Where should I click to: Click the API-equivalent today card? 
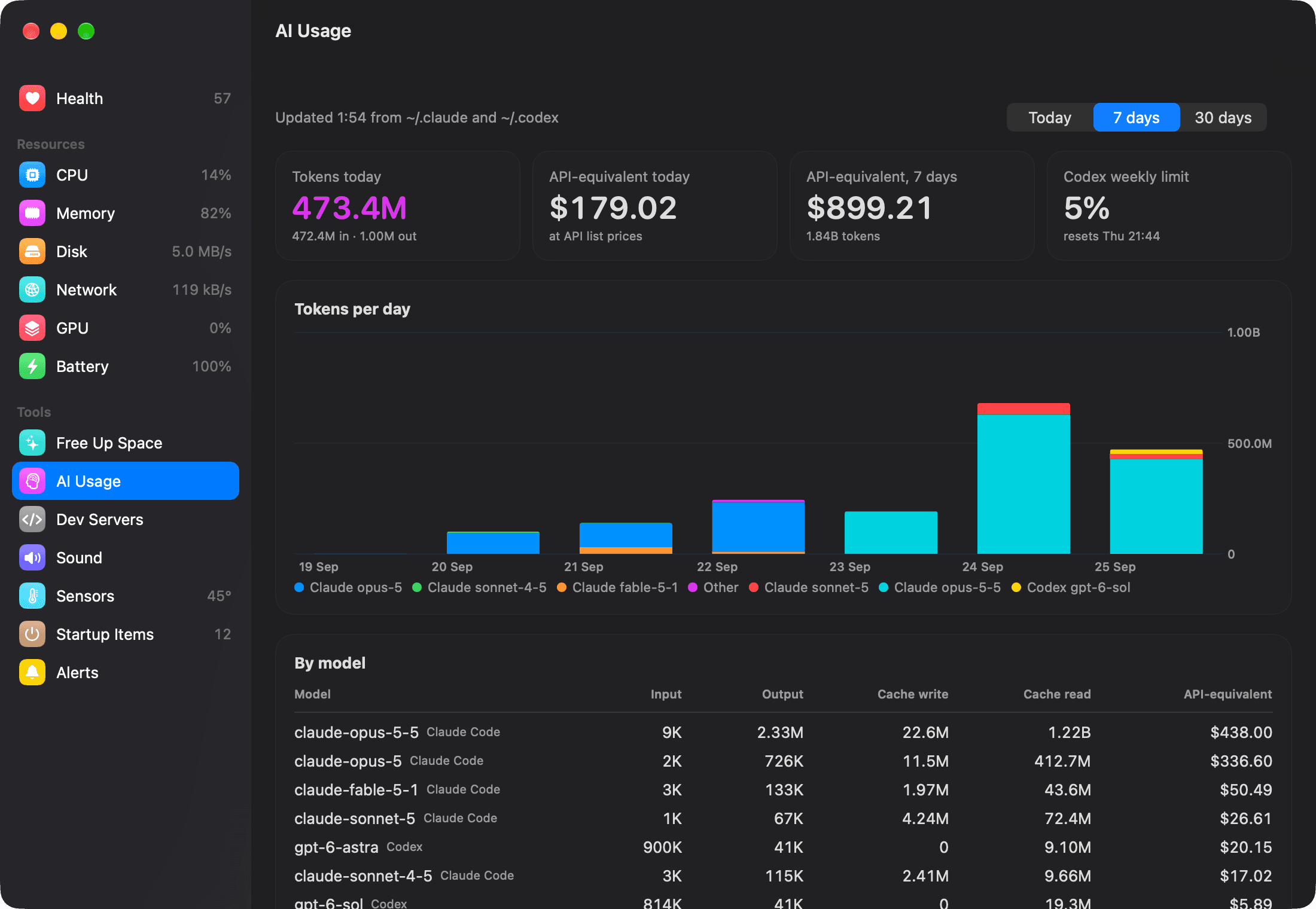[x=655, y=206]
